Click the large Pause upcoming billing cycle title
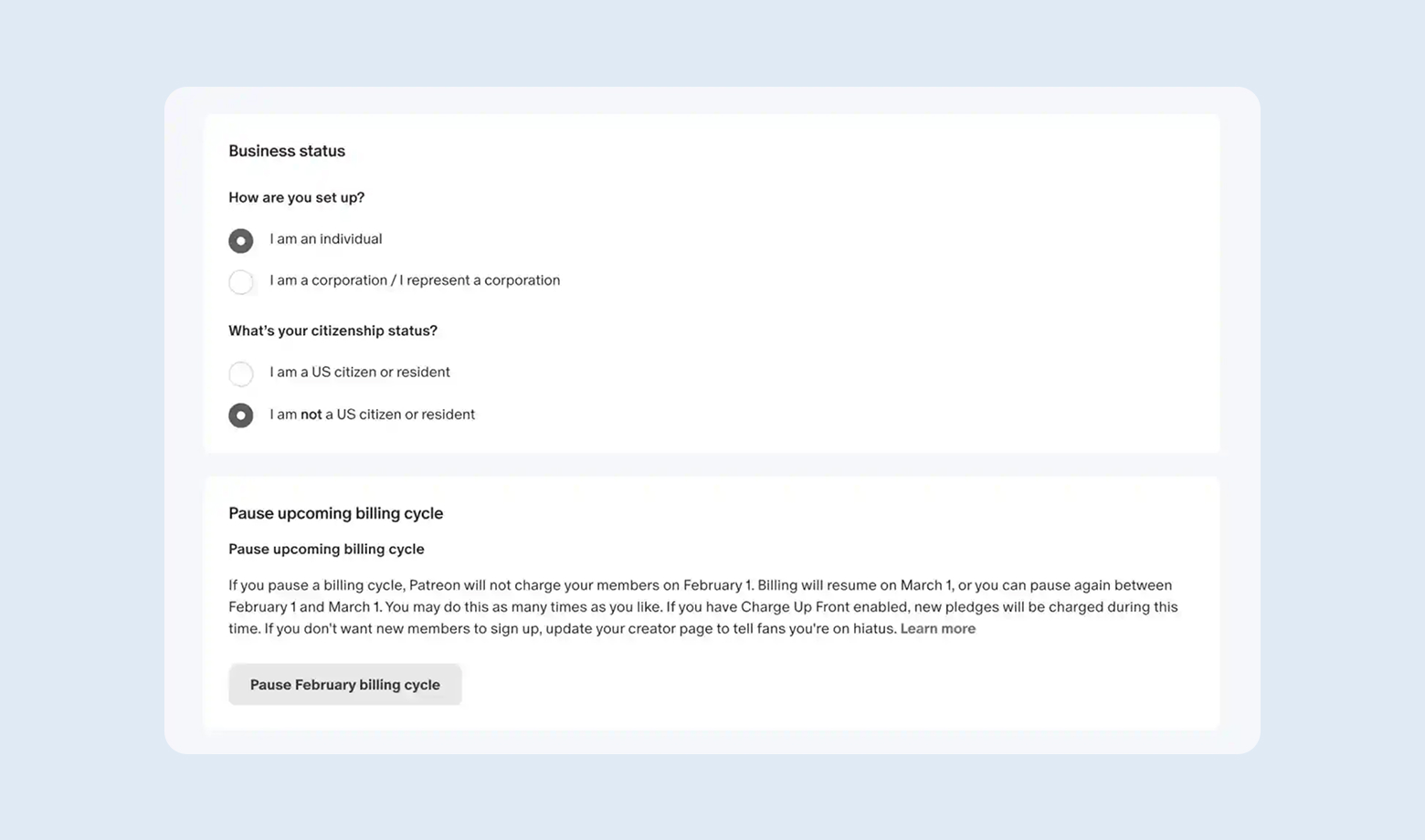Screen dimensions: 1425x840 click(x=335, y=513)
